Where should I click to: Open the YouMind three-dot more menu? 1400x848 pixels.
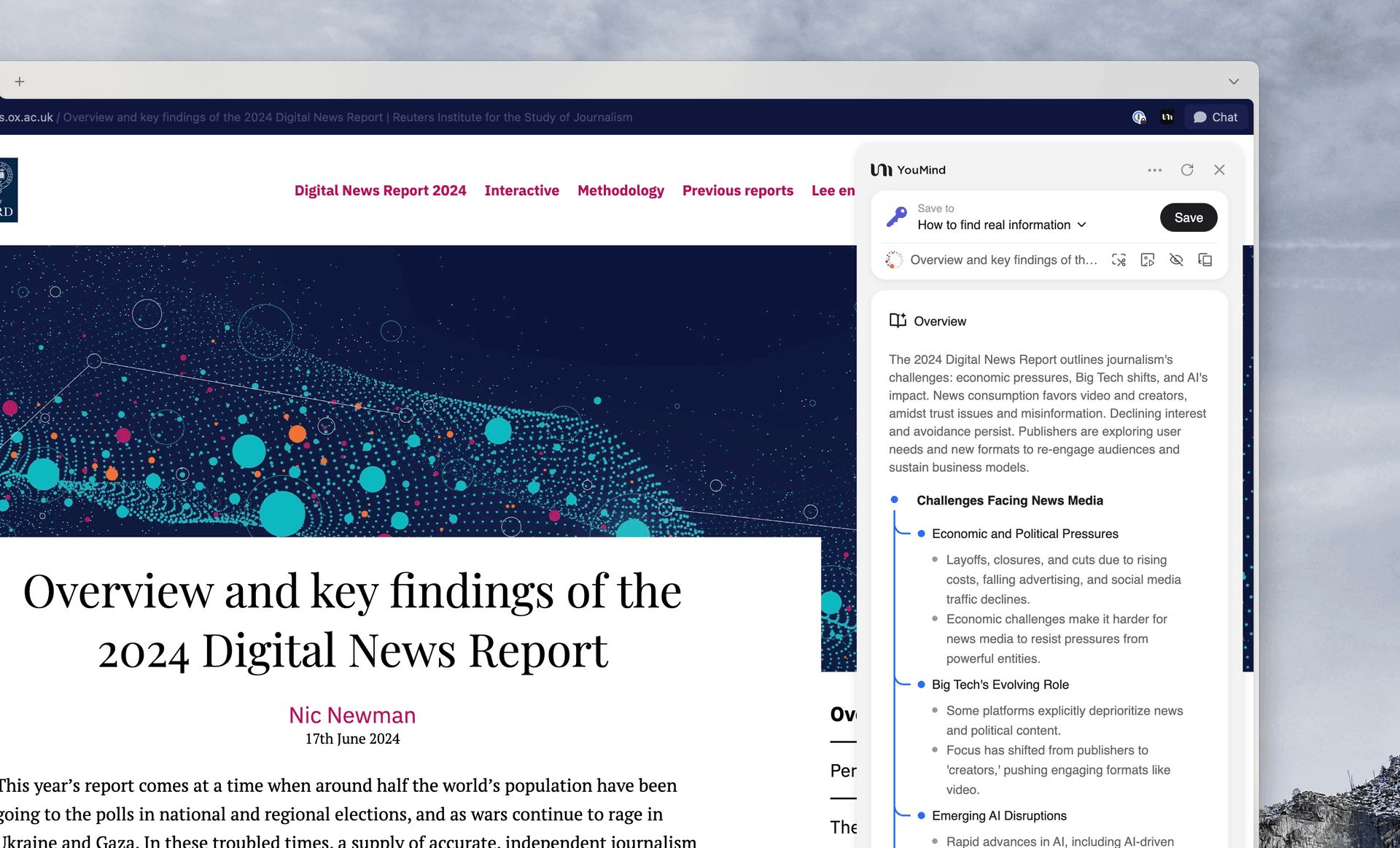(x=1154, y=170)
